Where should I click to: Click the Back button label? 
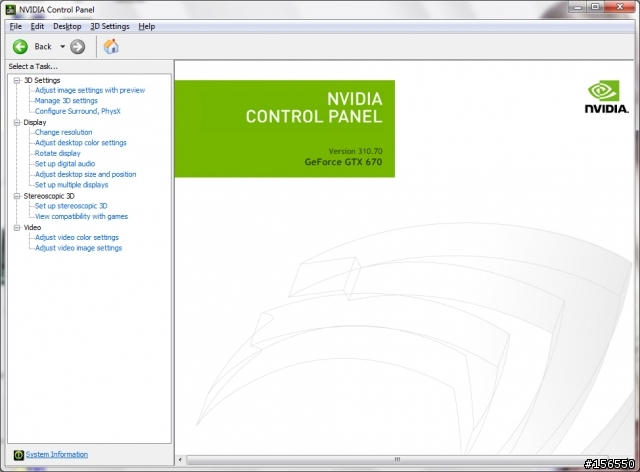tap(43, 47)
